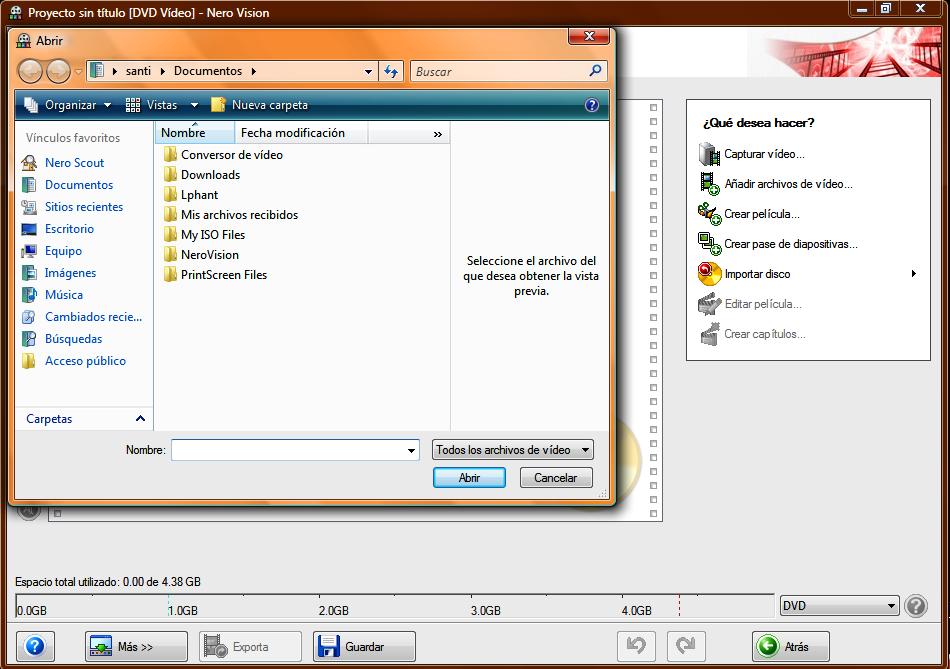The height and width of the screenshot is (669, 950).
Task: Open the Equipo computer icon
Action: click(28, 251)
